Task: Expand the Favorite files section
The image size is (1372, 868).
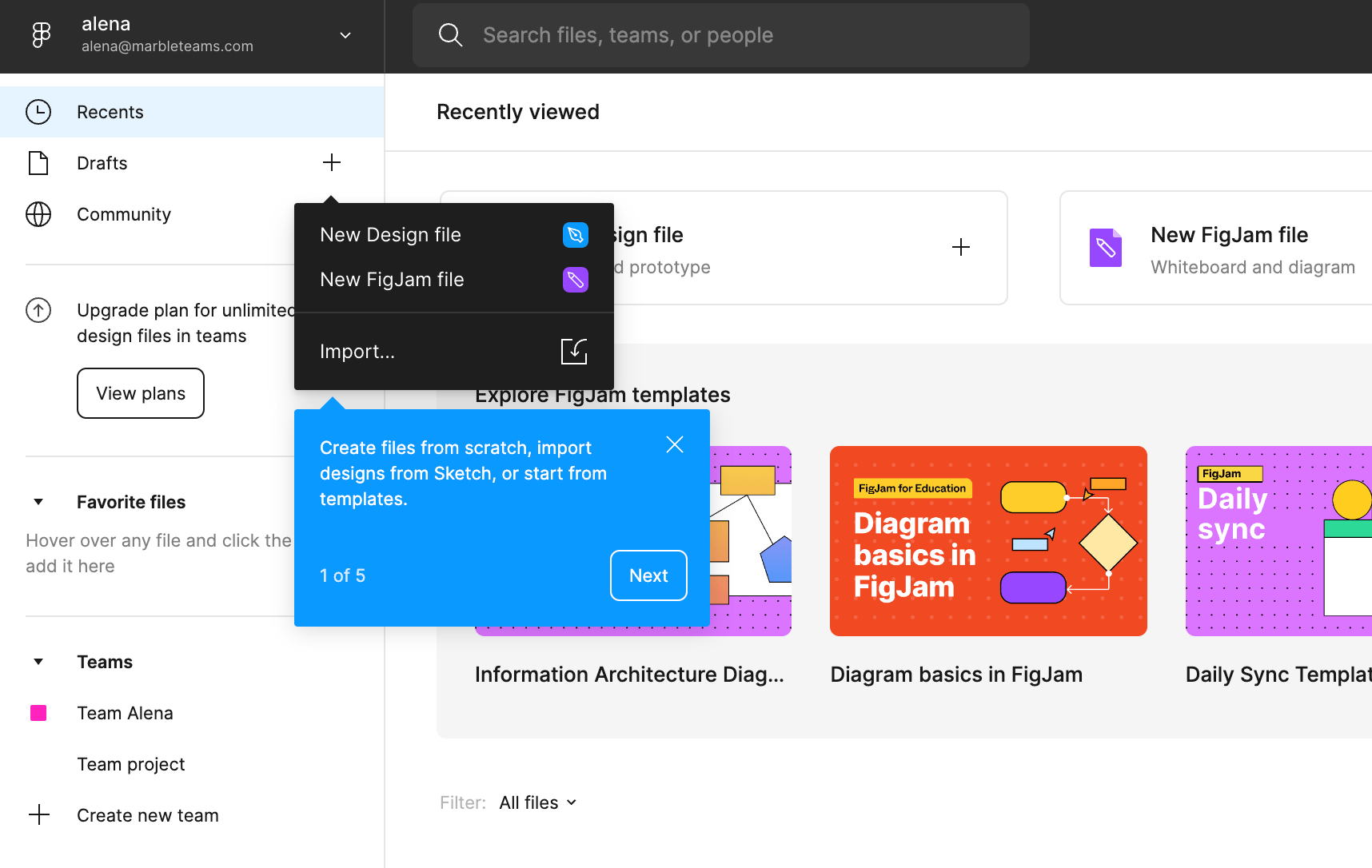Action: click(x=38, y=501)
